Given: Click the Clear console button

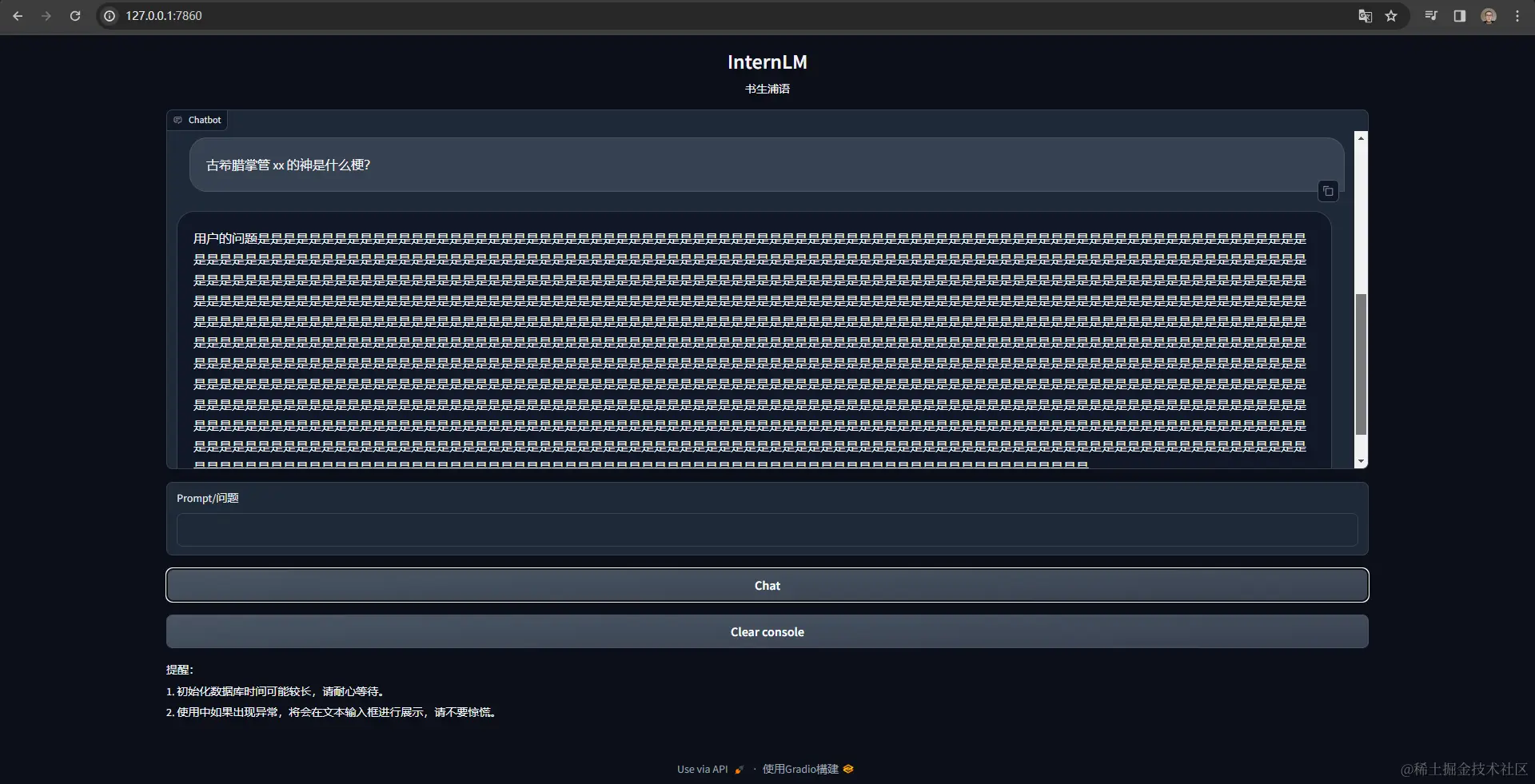Looking at the screenshot, I should (x=767, y=631).
